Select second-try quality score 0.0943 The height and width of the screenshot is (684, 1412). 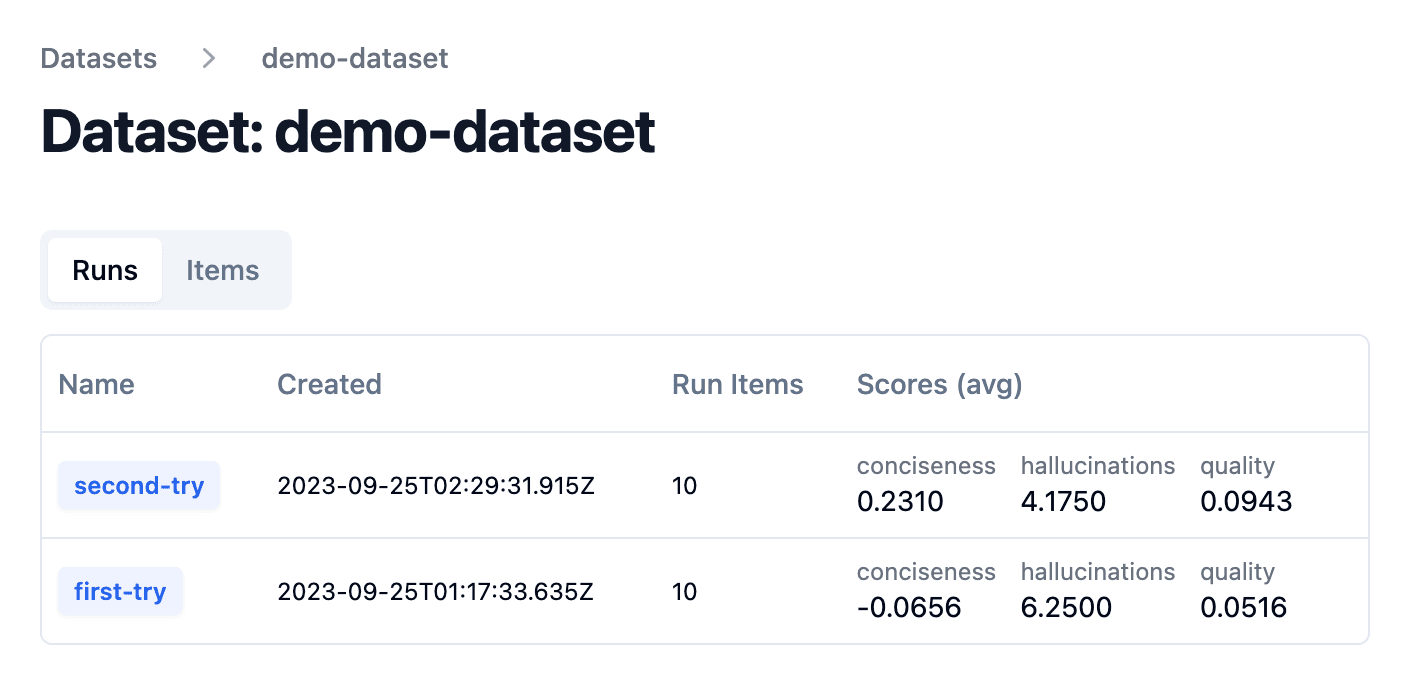click(1246, 501)
